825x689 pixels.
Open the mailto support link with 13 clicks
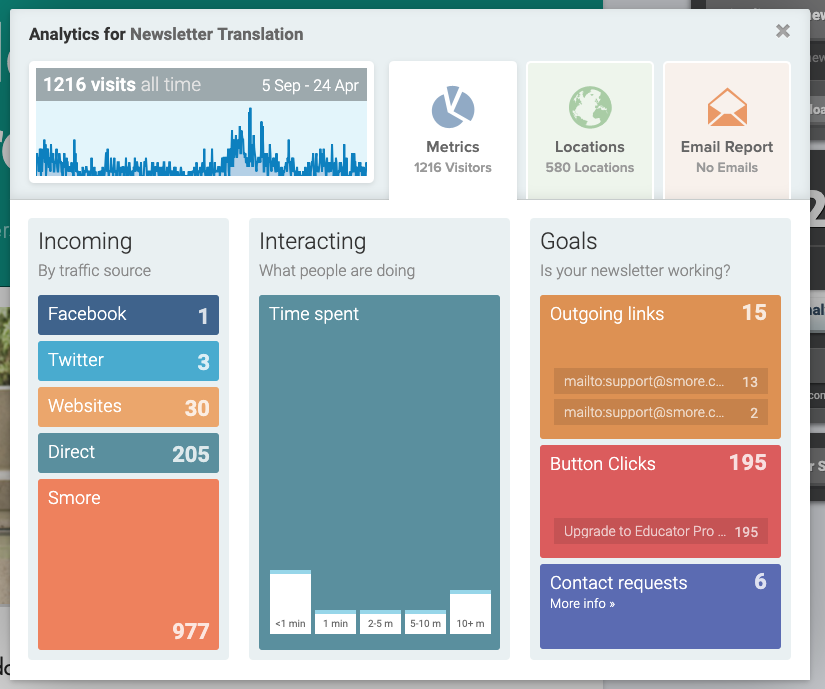[661, 381]
